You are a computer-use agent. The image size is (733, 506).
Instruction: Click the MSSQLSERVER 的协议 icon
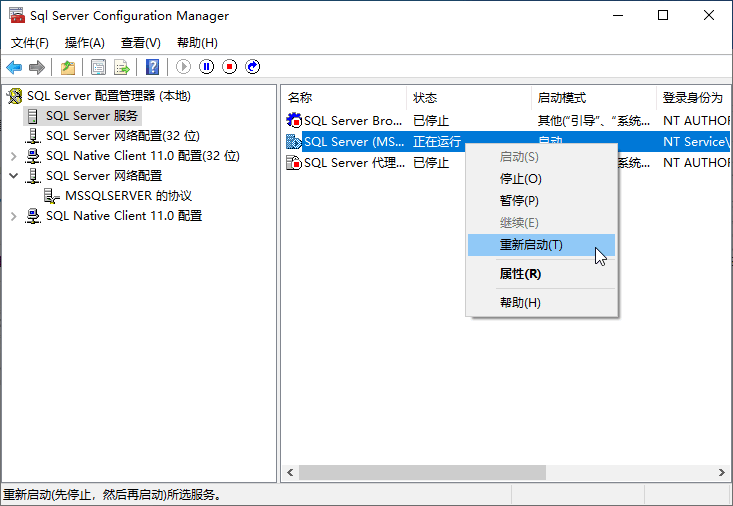[51, 196]
